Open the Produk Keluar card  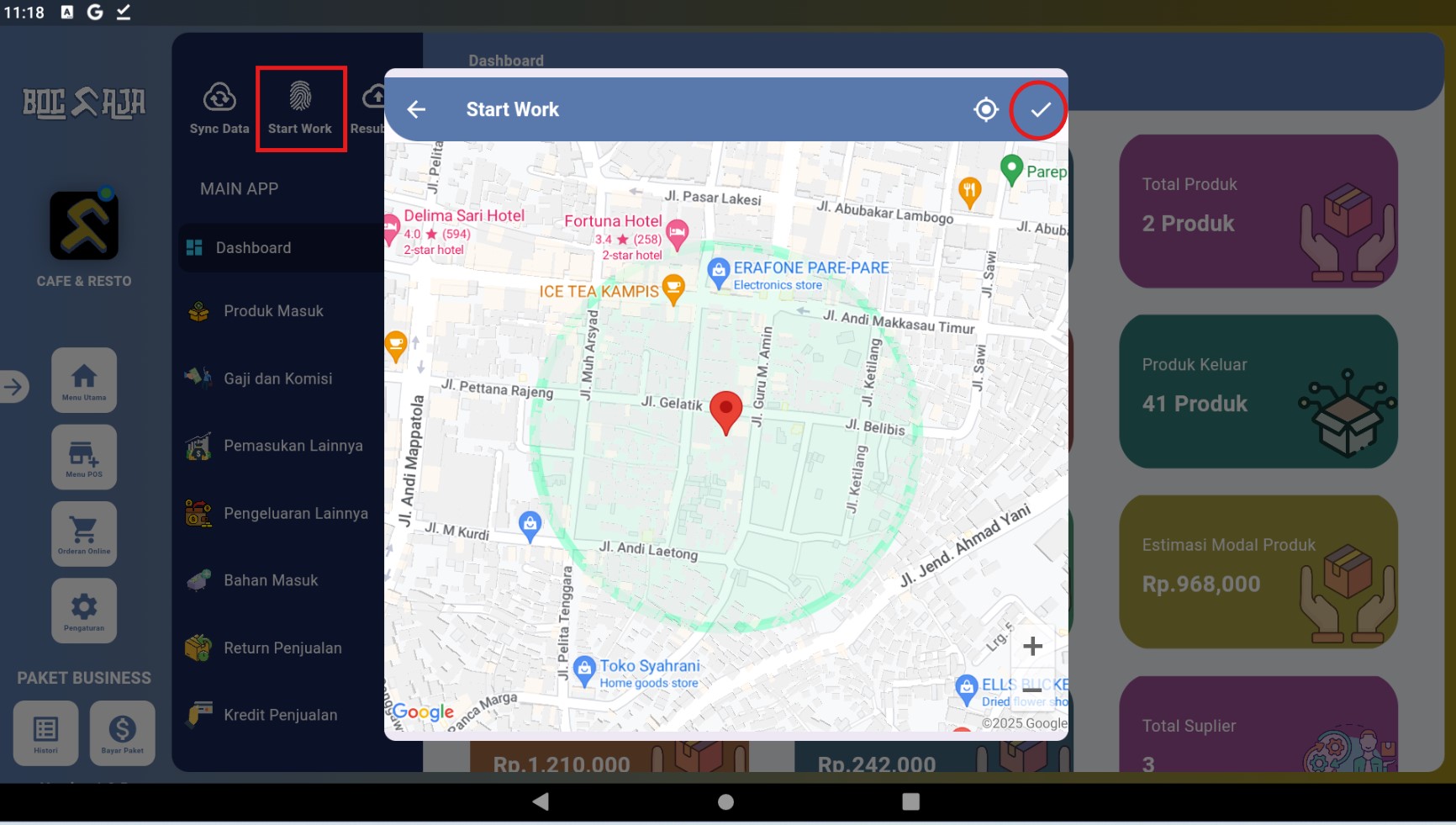[1258, 391]
